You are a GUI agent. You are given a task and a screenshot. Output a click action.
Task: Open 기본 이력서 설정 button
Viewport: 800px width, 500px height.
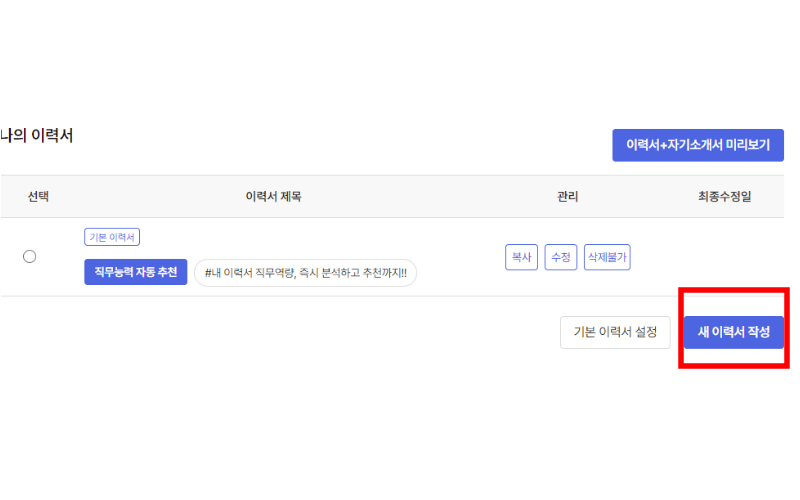(615, 332)
